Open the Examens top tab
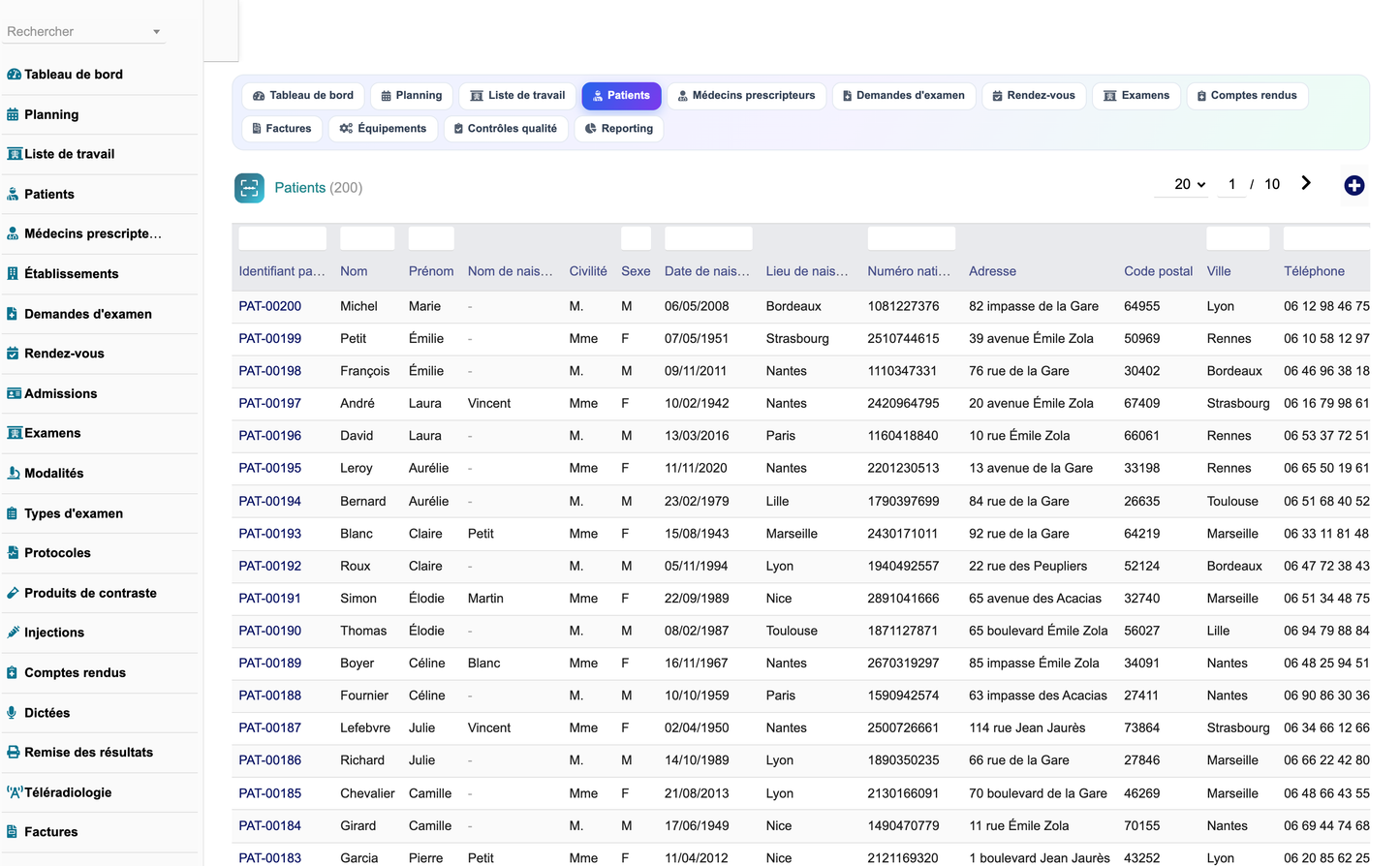The image size is (1400, 866). click(x=1136, y=96)
